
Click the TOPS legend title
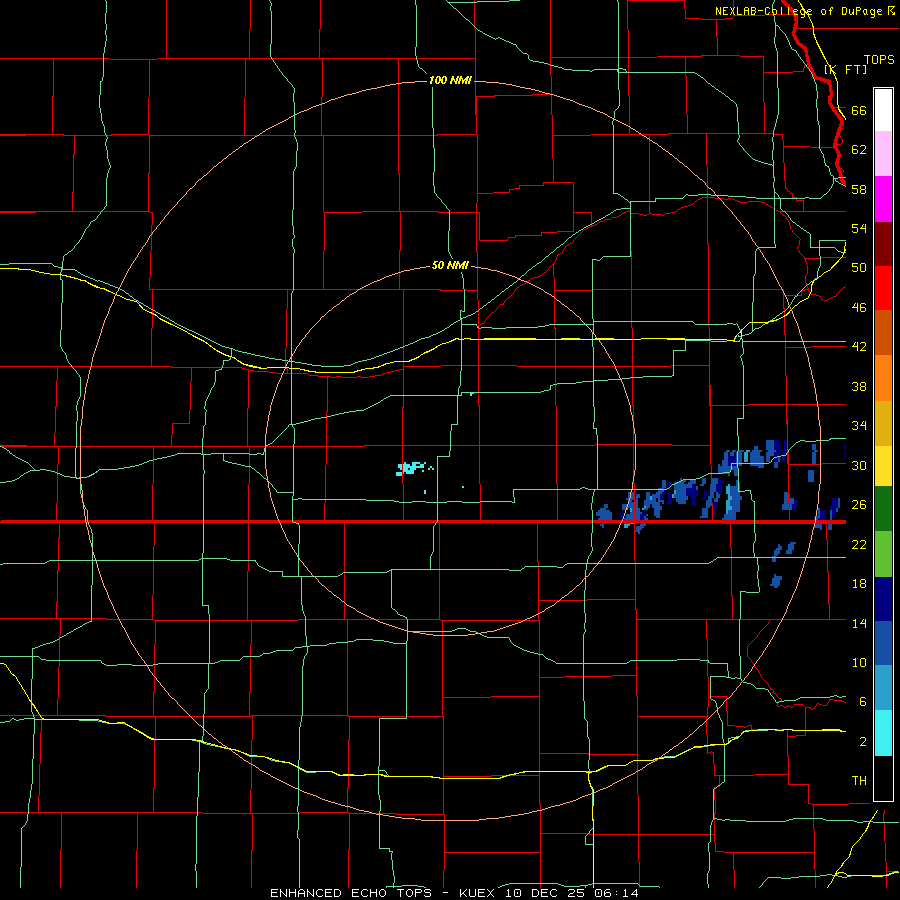[879, 59]
